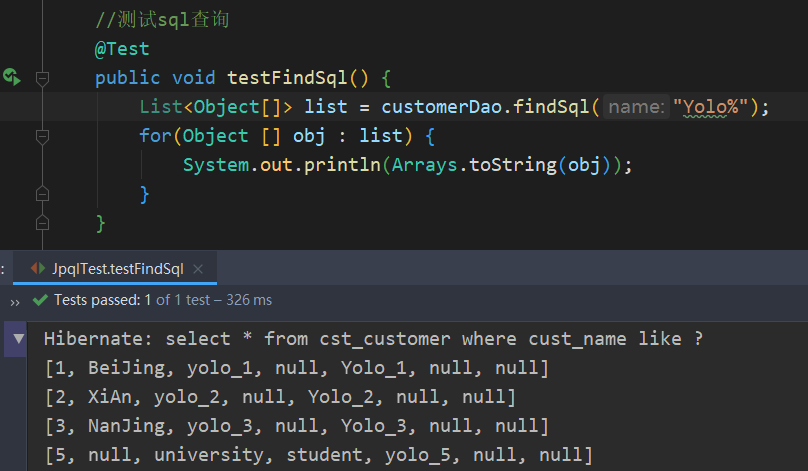Click Arrays in the println statement
The image size is (808, 471).
[x=424, y=165]
